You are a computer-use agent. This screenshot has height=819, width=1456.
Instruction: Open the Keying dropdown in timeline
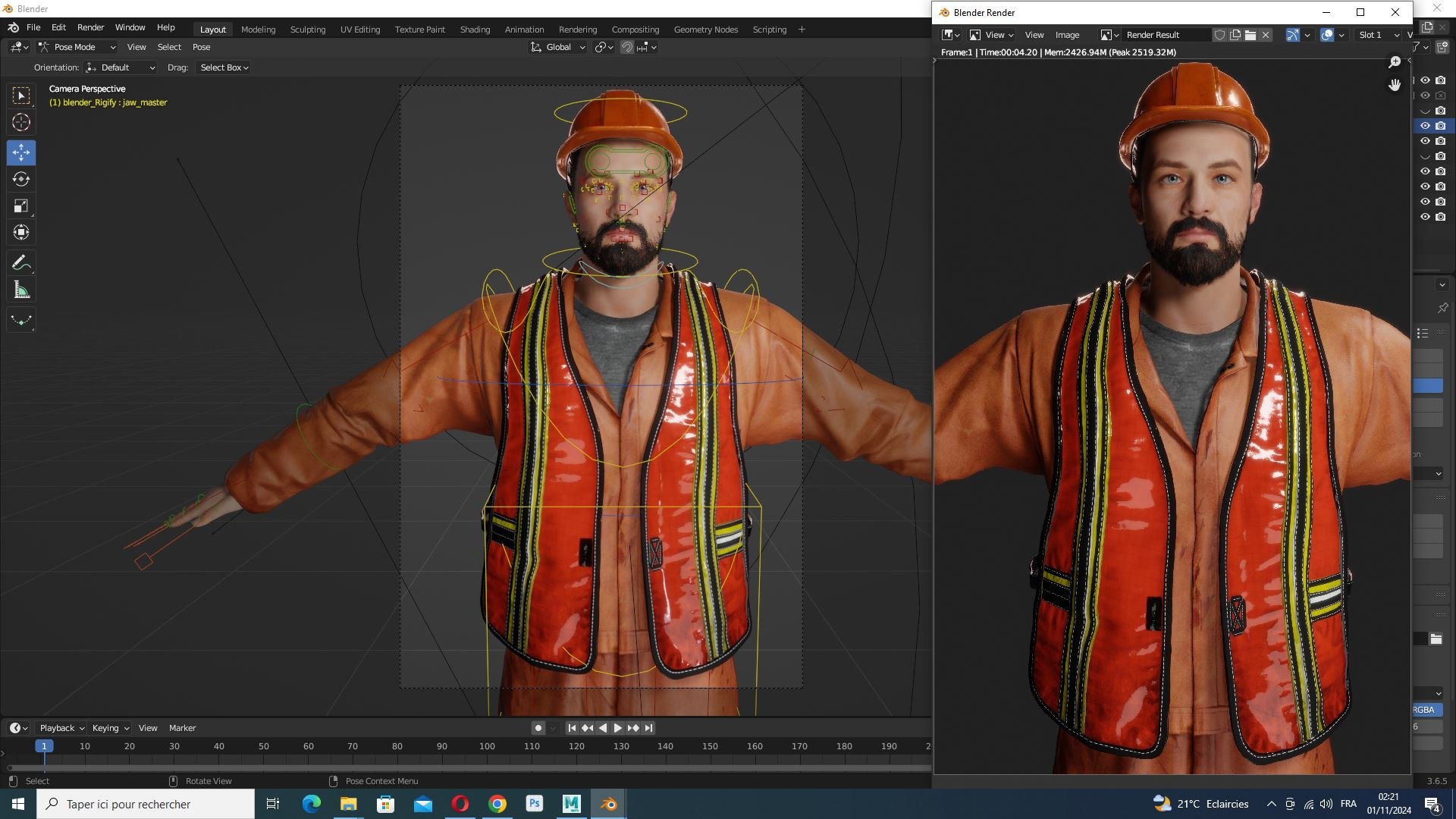(110, 728)
